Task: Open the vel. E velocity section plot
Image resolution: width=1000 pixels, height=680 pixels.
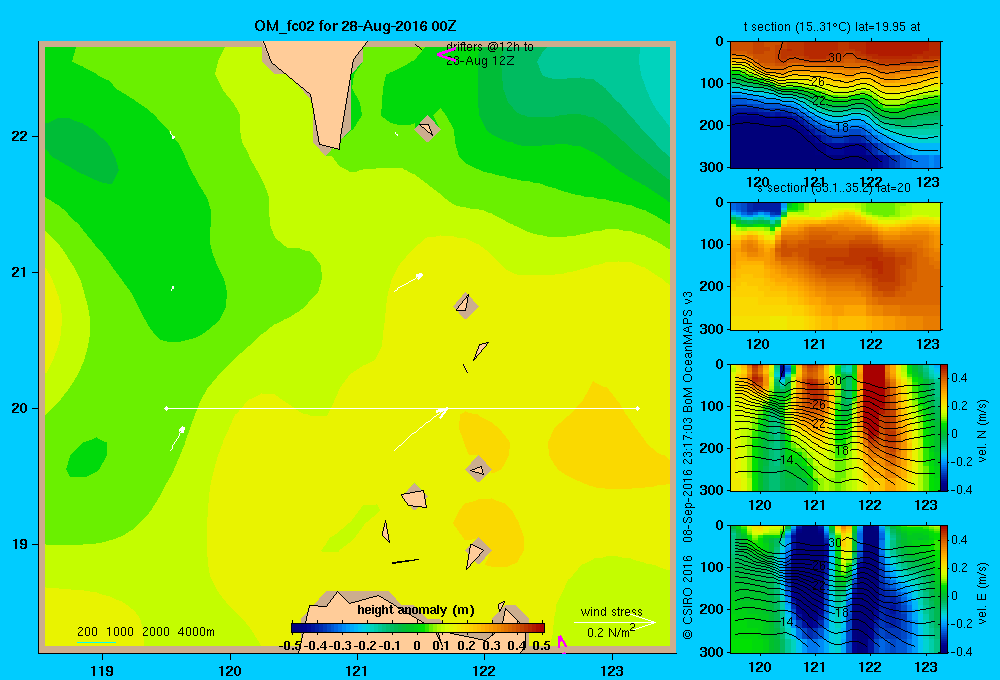Action: pyautogui.click(x=835, y=589)
